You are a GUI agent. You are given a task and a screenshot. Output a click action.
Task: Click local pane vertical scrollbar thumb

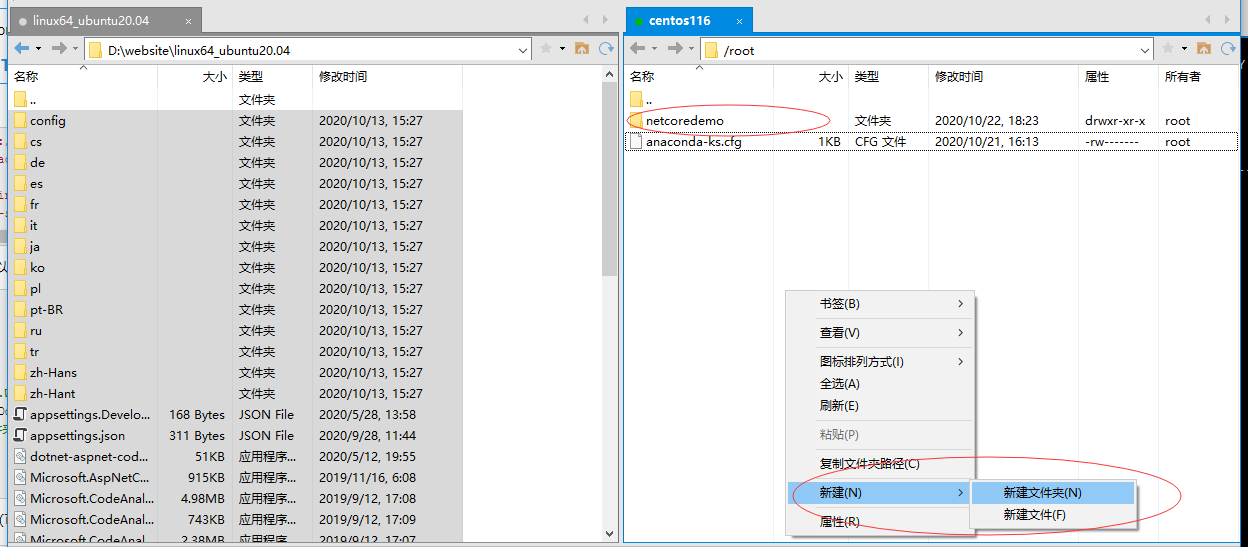click(x=610, y=179)
